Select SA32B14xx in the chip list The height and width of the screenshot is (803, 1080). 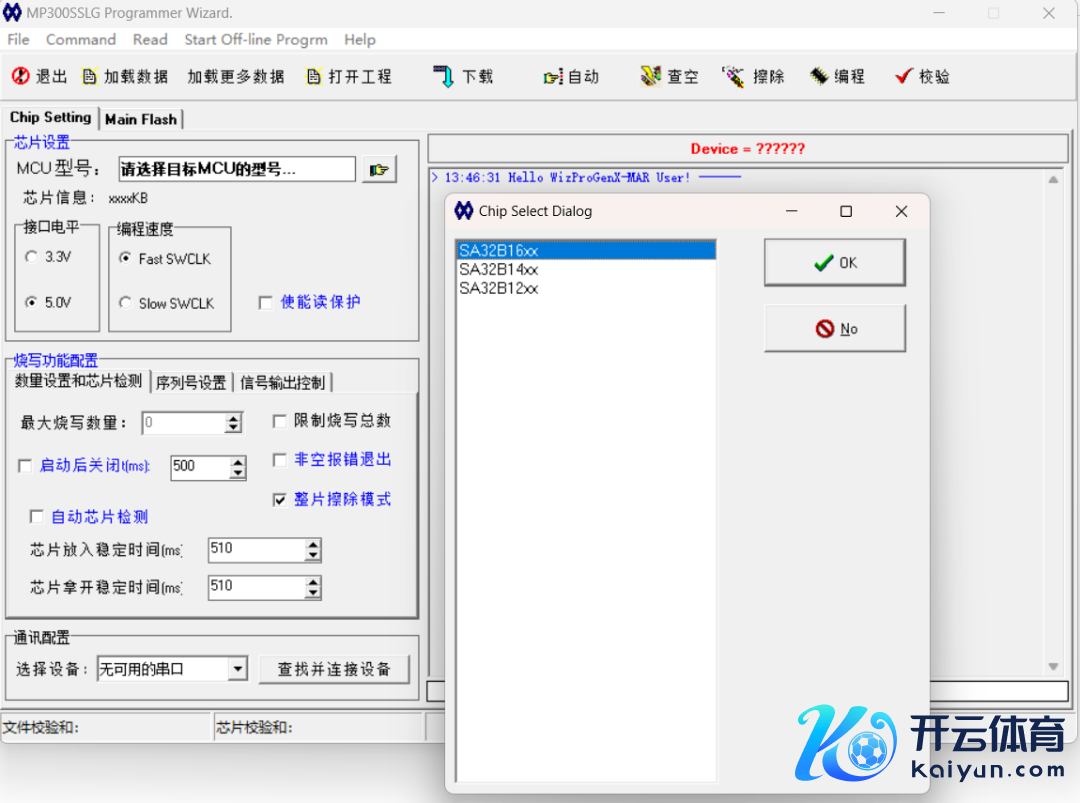tap(499, 269)
